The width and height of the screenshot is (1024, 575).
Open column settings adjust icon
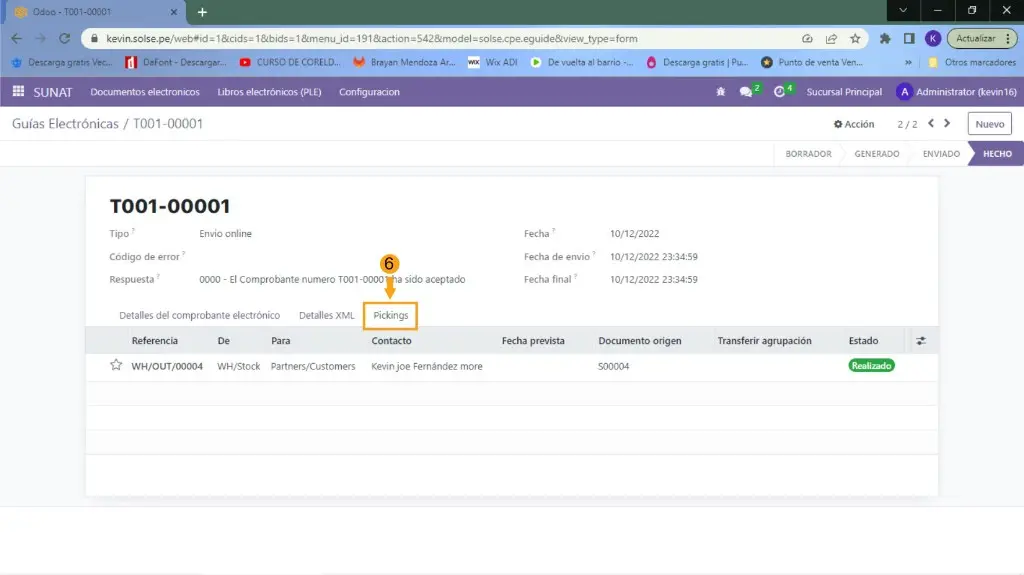pyautogui.click(x=921, y=341)
